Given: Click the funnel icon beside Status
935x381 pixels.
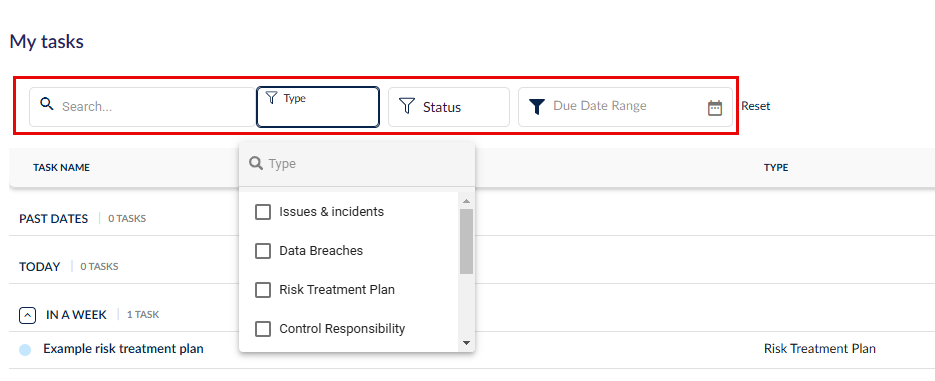Looking at the screenshot, I should [407, 107].
